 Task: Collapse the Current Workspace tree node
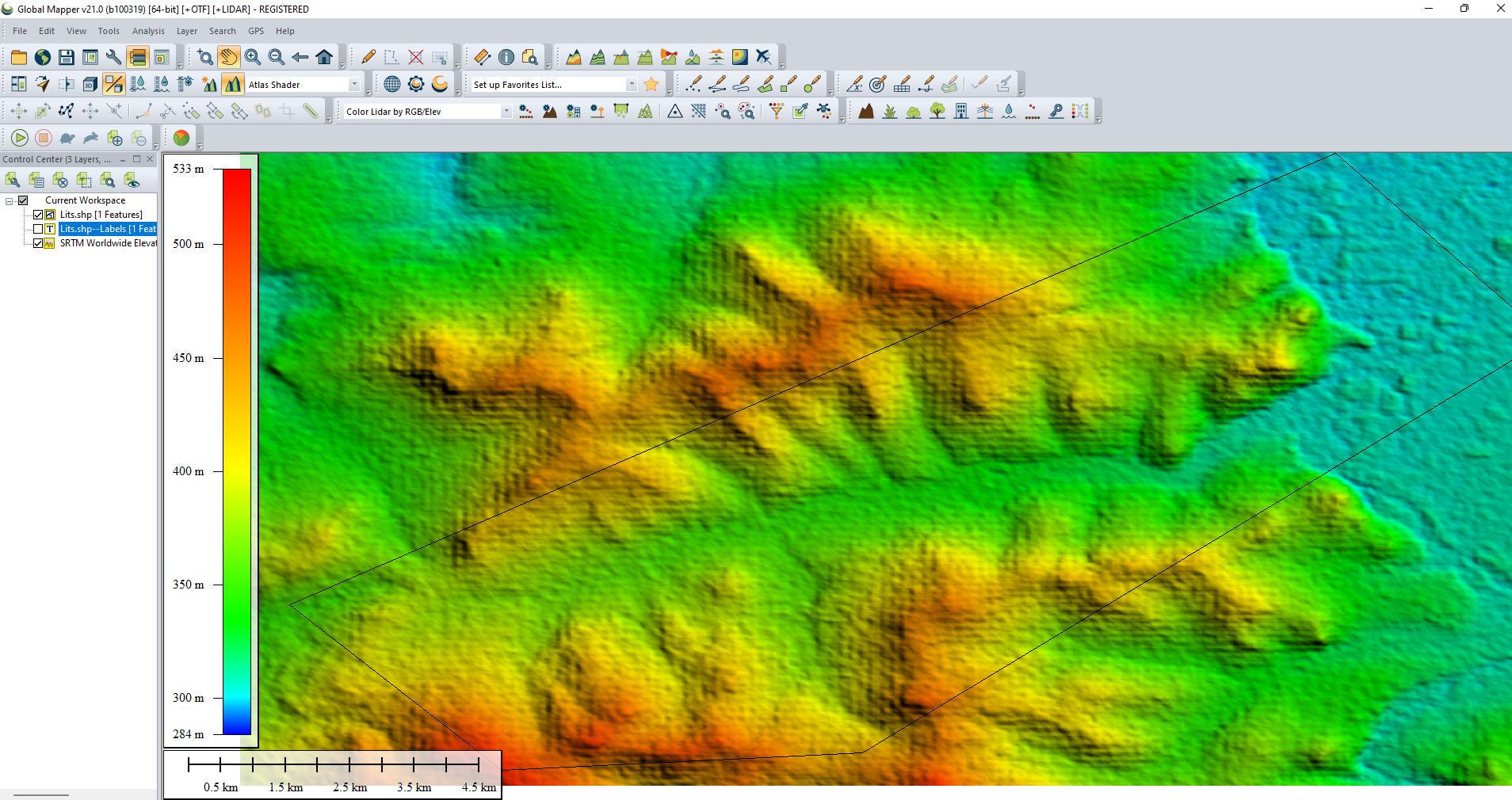click(x=10, y=201)
